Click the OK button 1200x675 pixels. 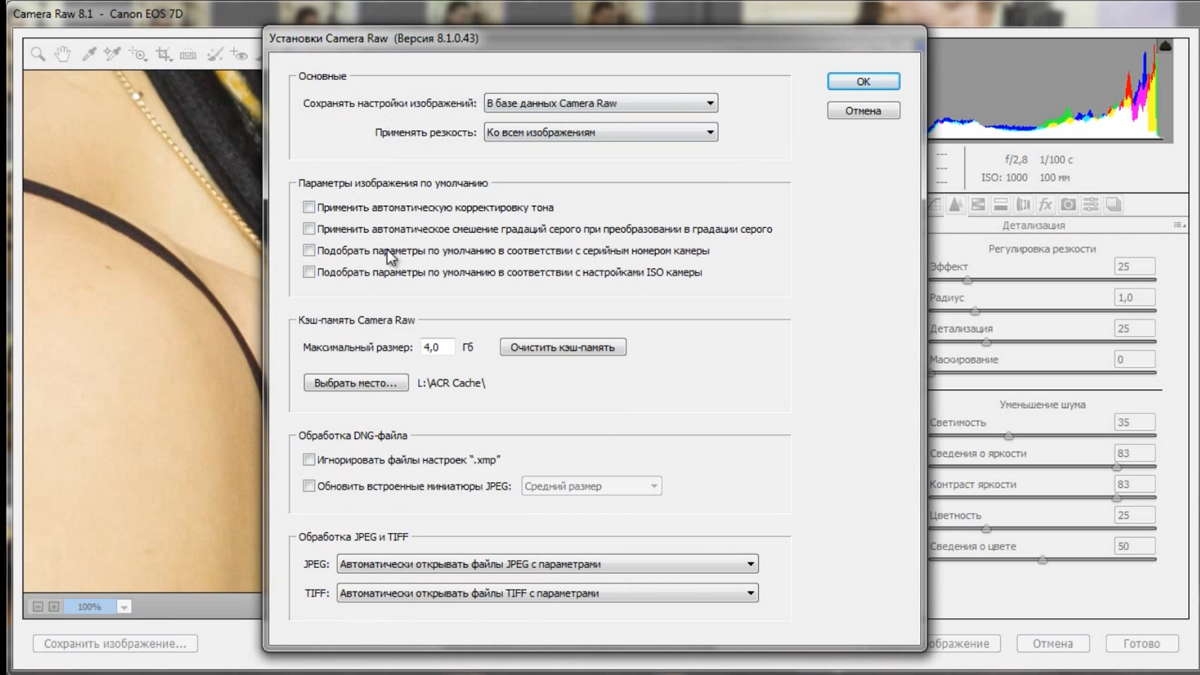(863, 82)
